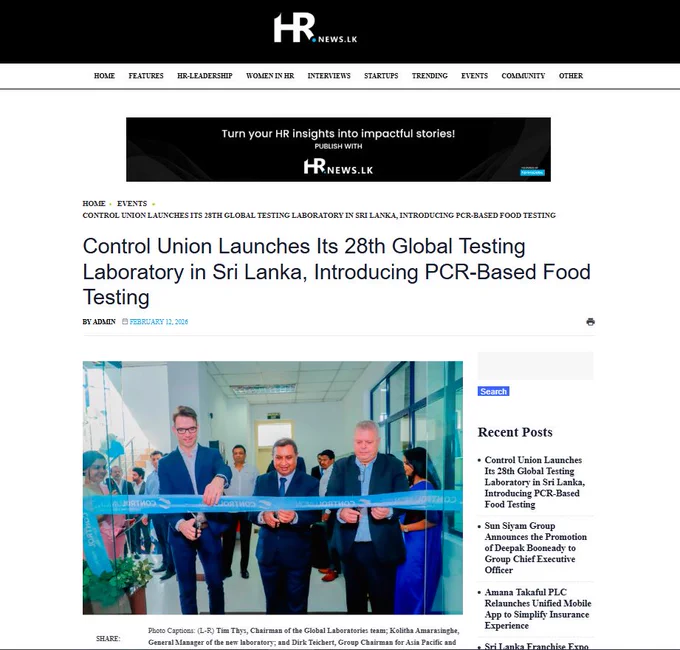
Task: Click the breadcrumb article title text
Action: [319, 215]
